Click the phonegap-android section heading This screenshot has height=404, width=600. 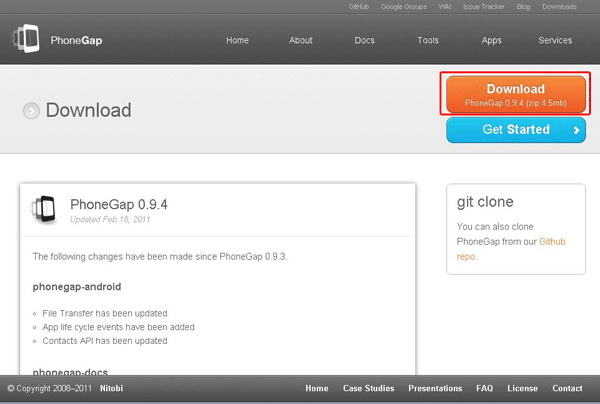[77, 287]
